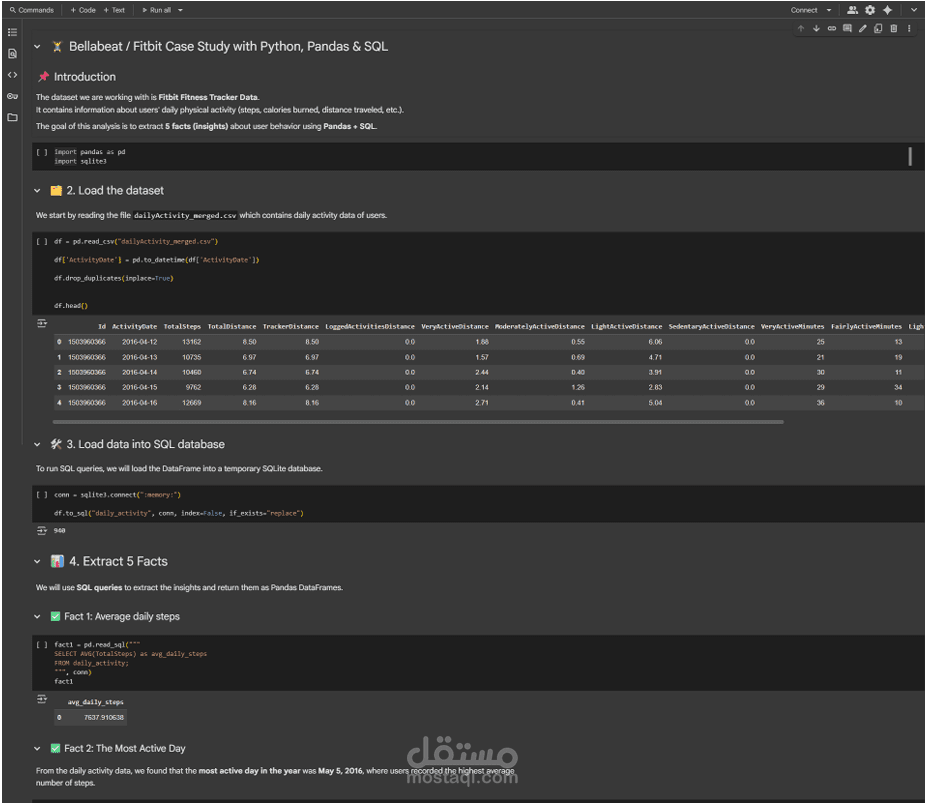
Task: Collapse the Bellabeat / Fitbit Case Study section
Action: (x=37, y=47)
